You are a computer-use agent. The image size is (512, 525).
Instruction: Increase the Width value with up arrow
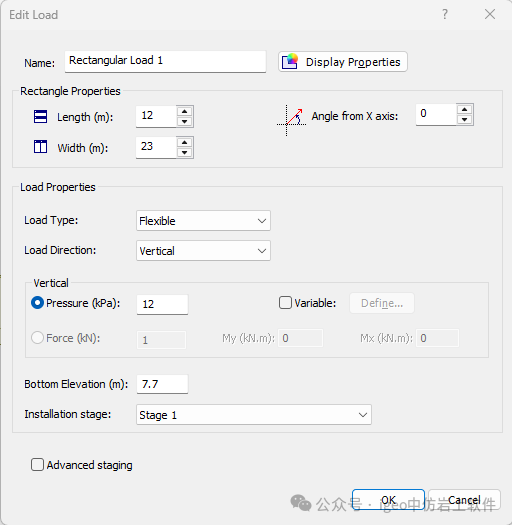185,143
